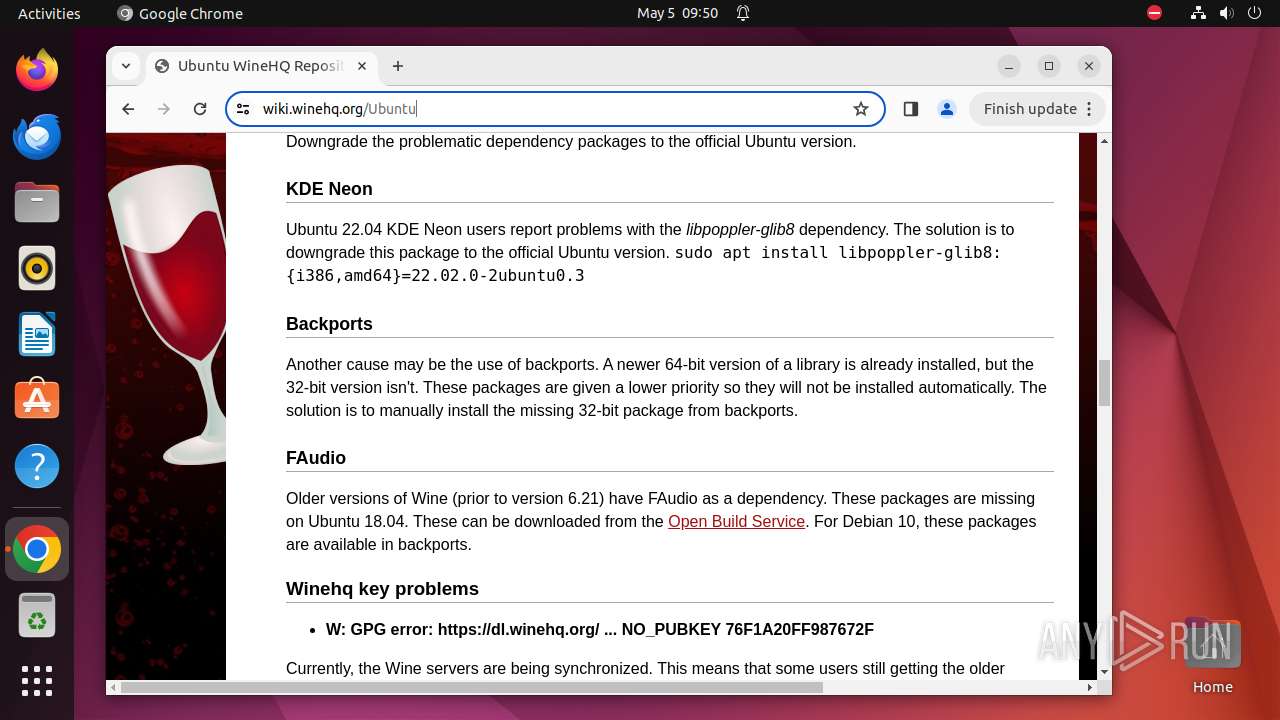Open the Google Chrome app menu in top bar

coord(180,13)
